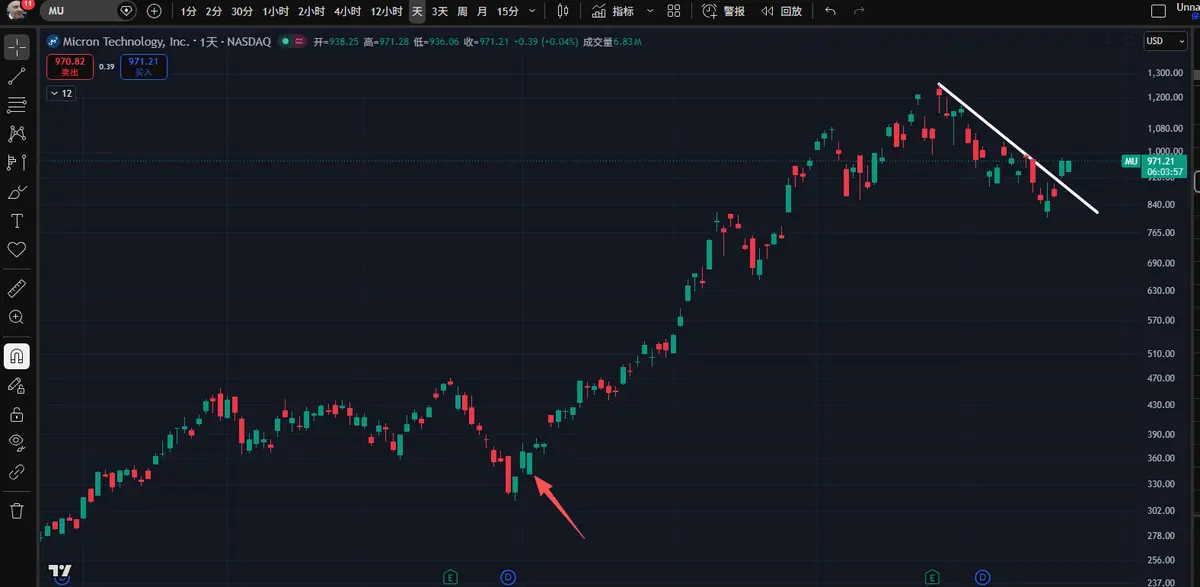The height and width of the screenshot is (587, 1200).
Task: Select the 15分 interval
Action: (x=508, y=11)
